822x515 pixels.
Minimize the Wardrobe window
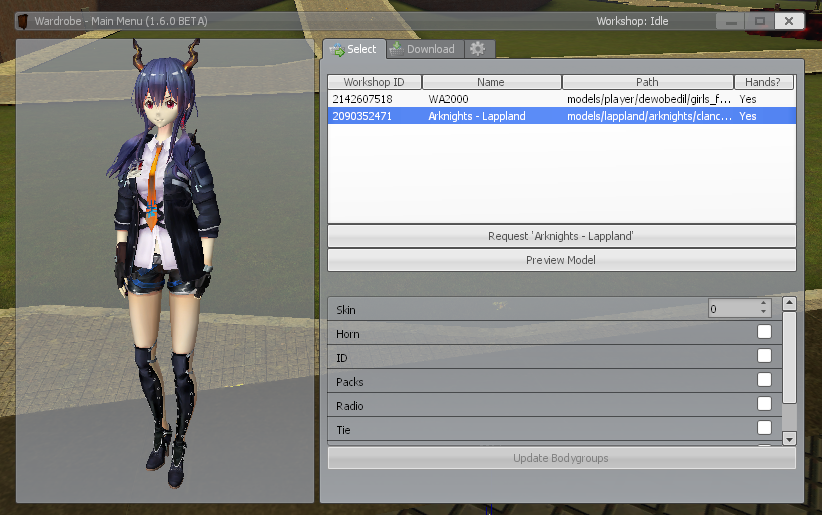coord(731,21)
